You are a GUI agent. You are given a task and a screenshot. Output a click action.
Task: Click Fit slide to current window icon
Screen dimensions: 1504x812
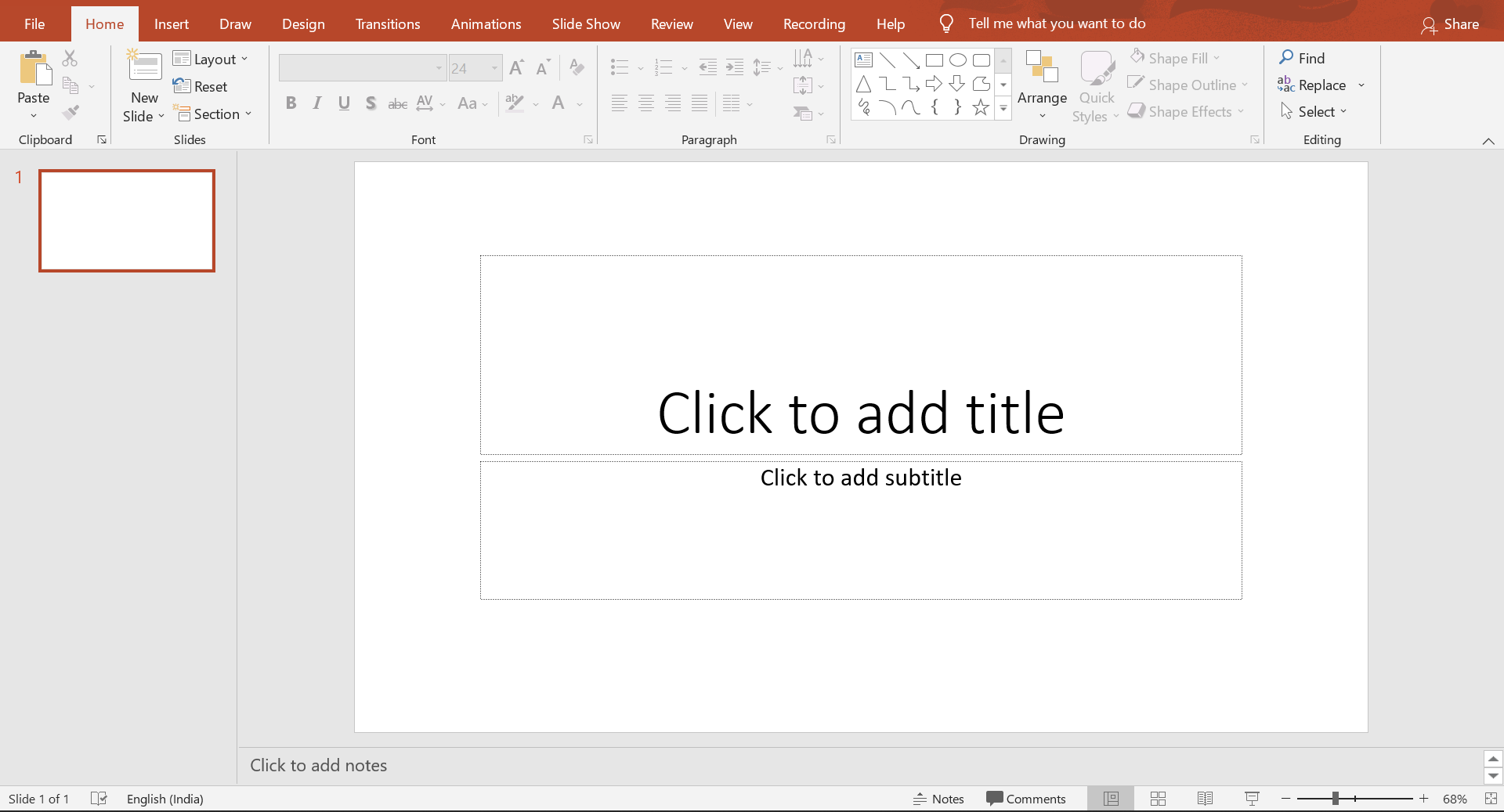pos(1491,799)
